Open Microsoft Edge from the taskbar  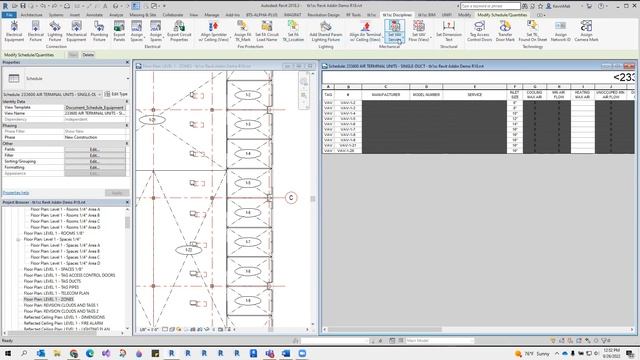click(x=90, y=353)
